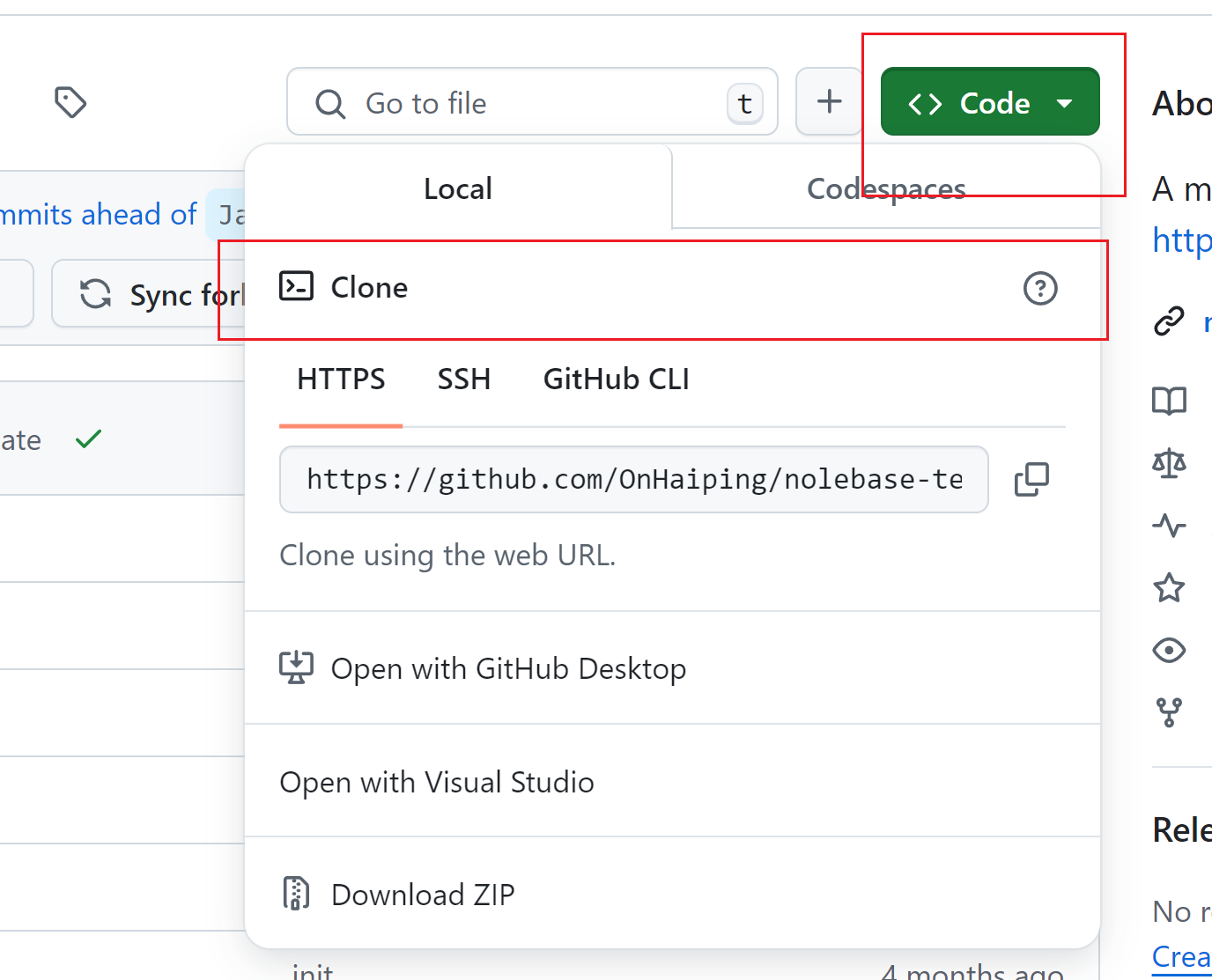The image size is (1212, 980).
Task: Click the Sync fork button
Action: pyautogui.click(x=150, y=294)
